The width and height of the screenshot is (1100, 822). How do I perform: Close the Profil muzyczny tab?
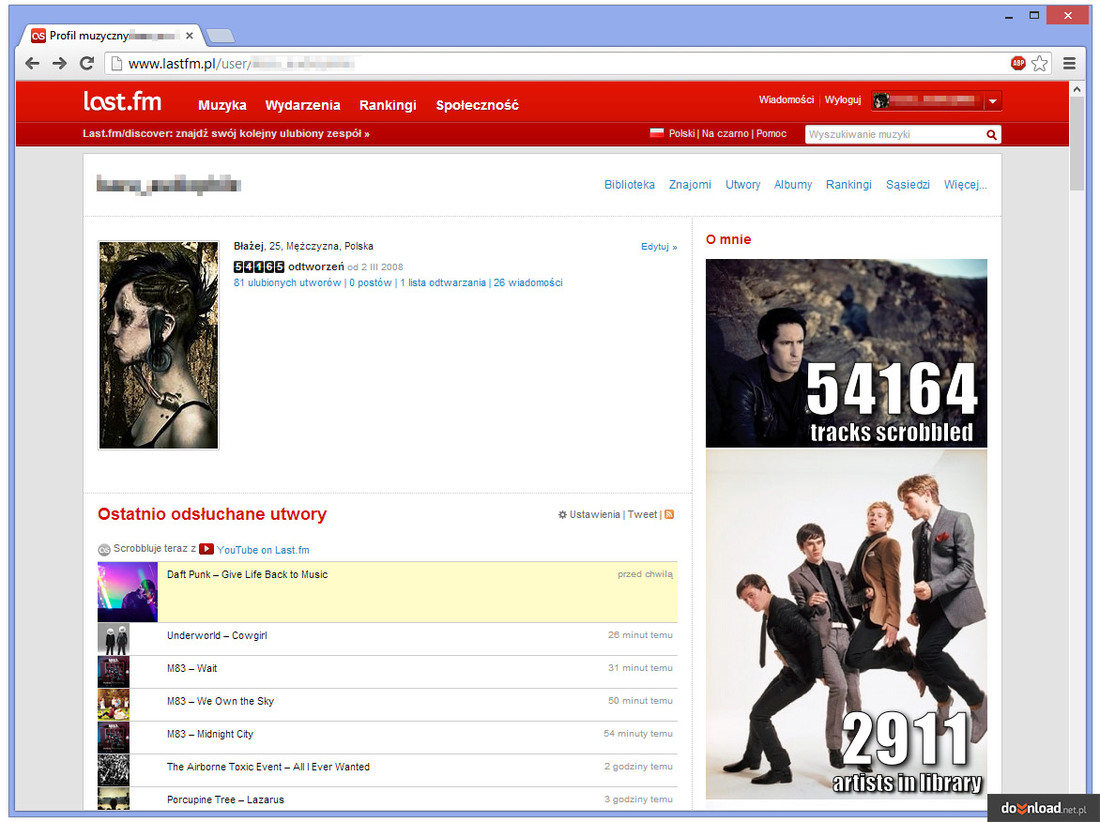point(189,36)
